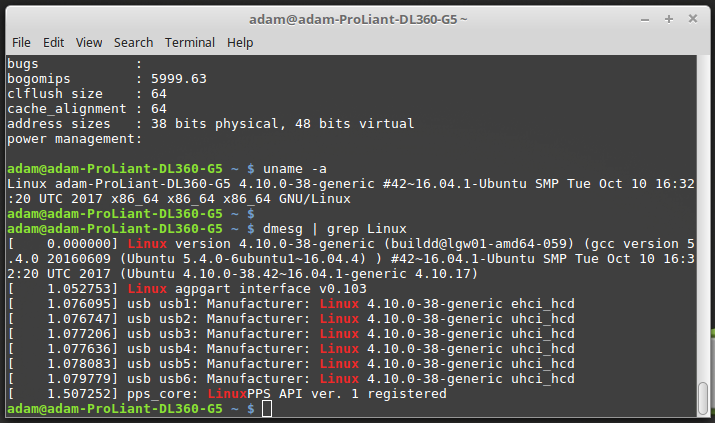Screen dimensions: 715x423
Task: Click the bogomips value 5999.63
Action: 178,79
